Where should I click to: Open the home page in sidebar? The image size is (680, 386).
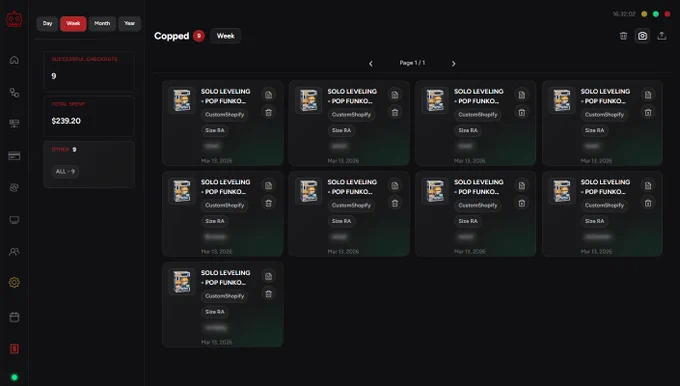14,60
